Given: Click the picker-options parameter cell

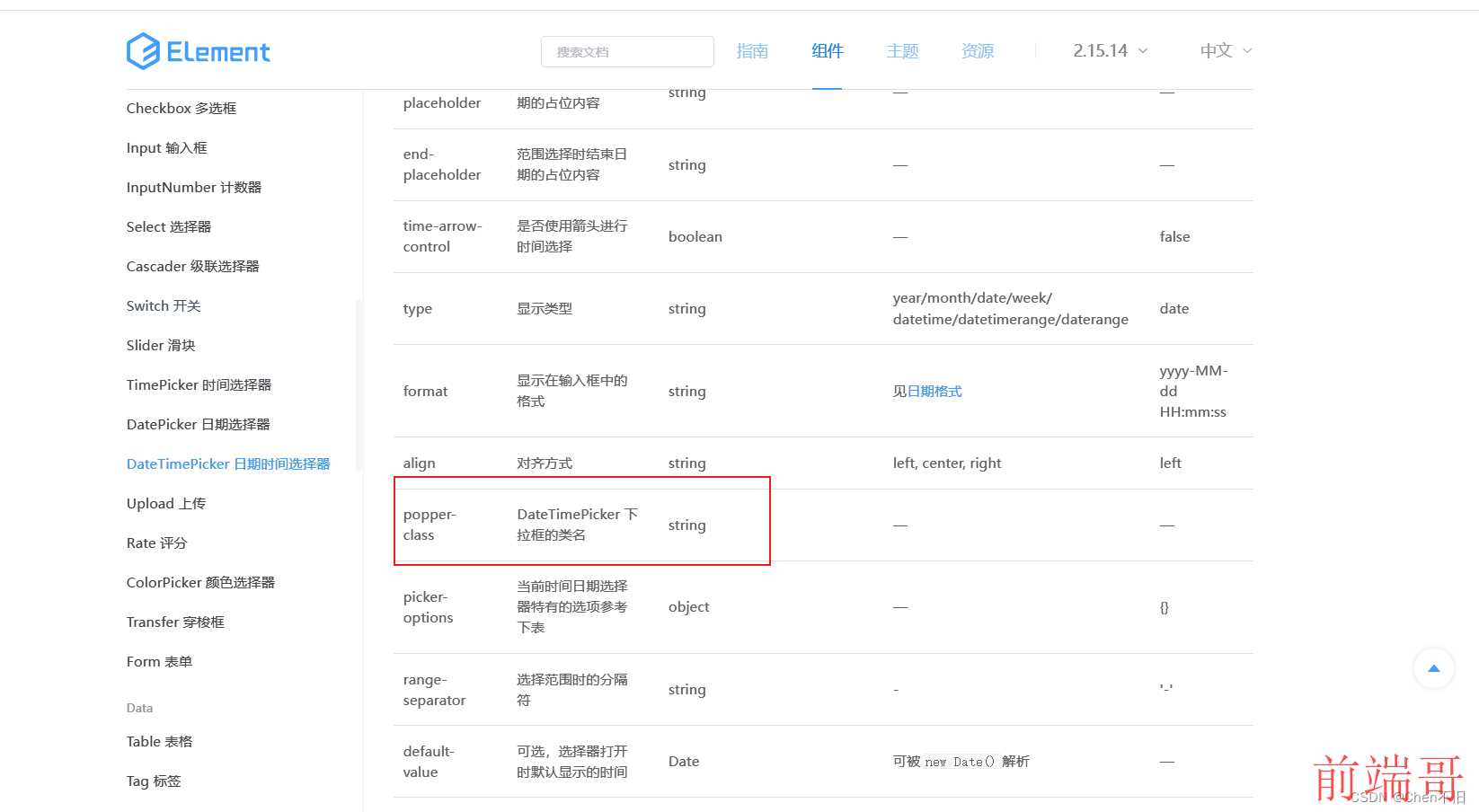Looking at the screenshot, I should pos(428,607).
